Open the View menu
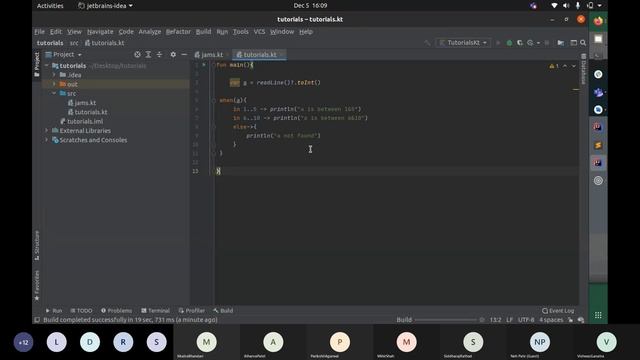Image resolution: width=640 pixels, height=360 pixels. pyautogui.click(x=74, y=31)
